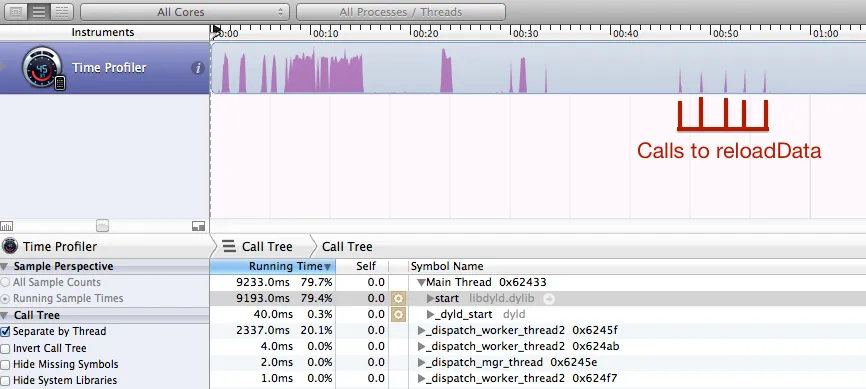Click the 9193.0ms running time value

263,298
